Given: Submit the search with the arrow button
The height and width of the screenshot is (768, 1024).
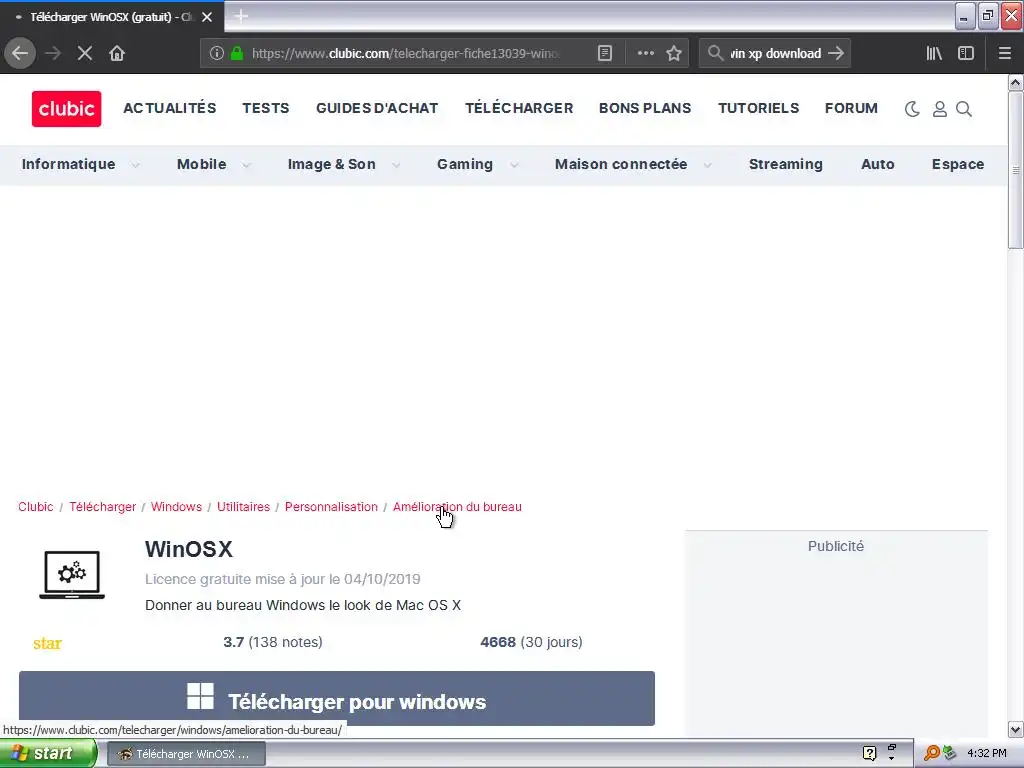Looking at the screenshot, I should [x=836, y=53].
